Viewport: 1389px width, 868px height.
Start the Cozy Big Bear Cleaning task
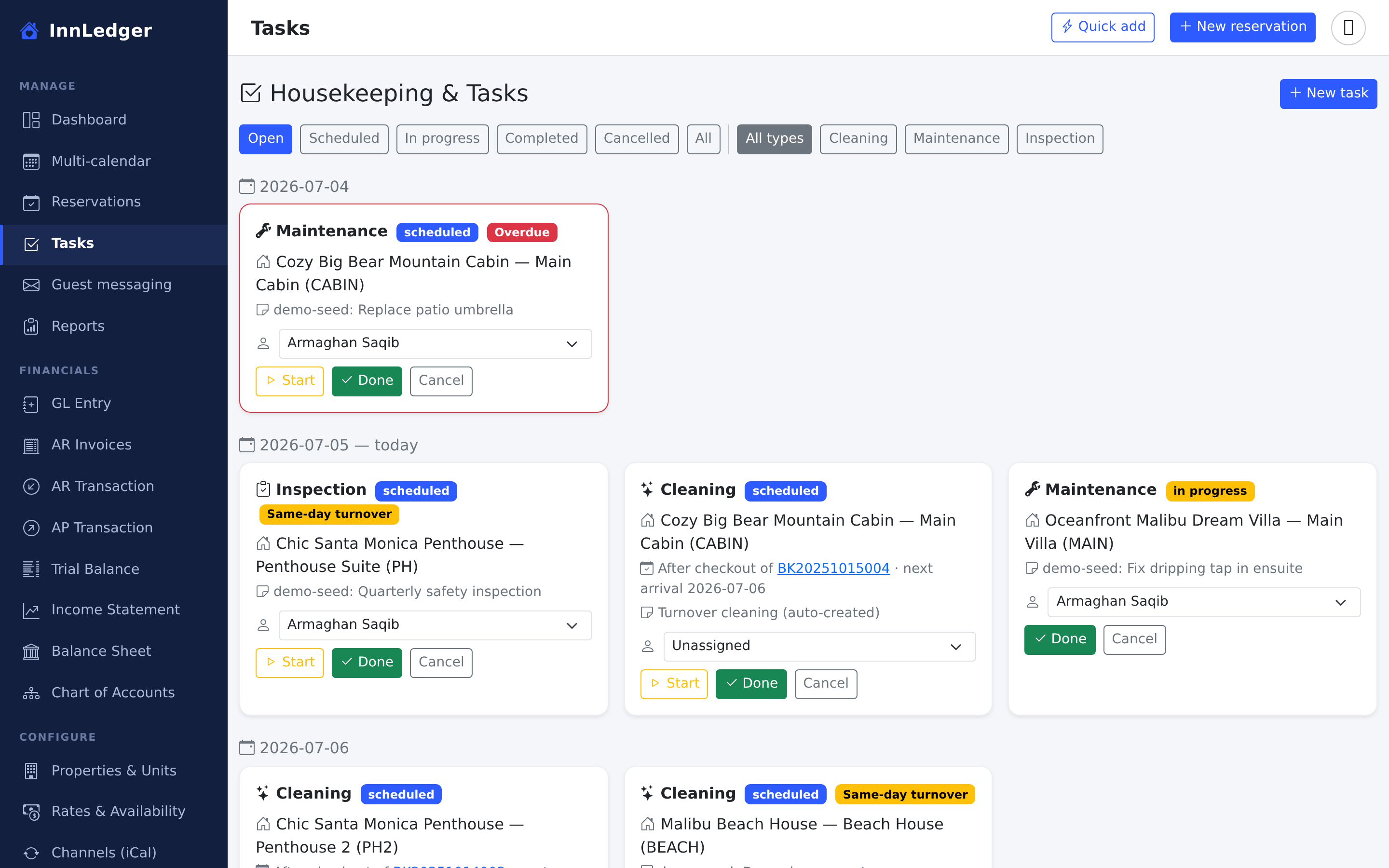(x=674, y=684)
